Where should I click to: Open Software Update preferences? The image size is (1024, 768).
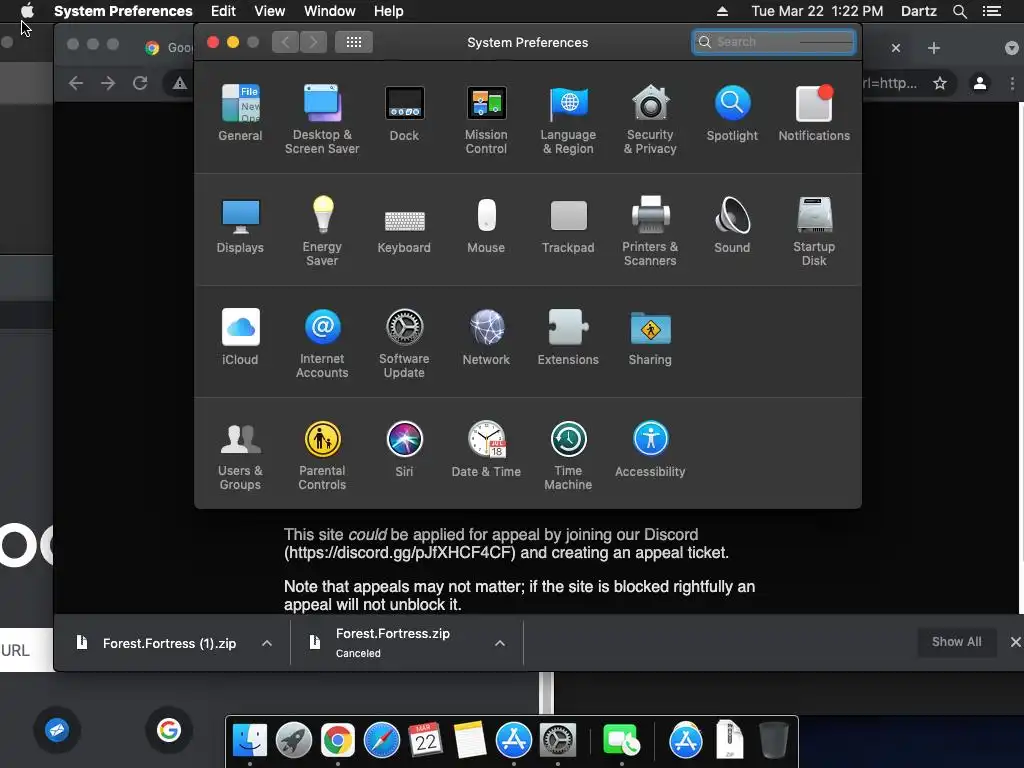pyautogui.click(x=404, y=344)
